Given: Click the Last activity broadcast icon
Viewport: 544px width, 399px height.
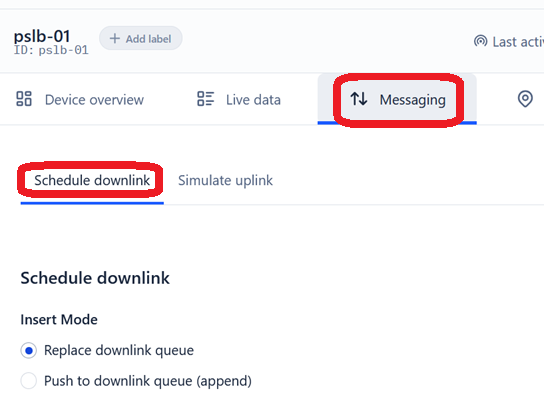Looking at the screenshot, I should [x=481, y=42].
